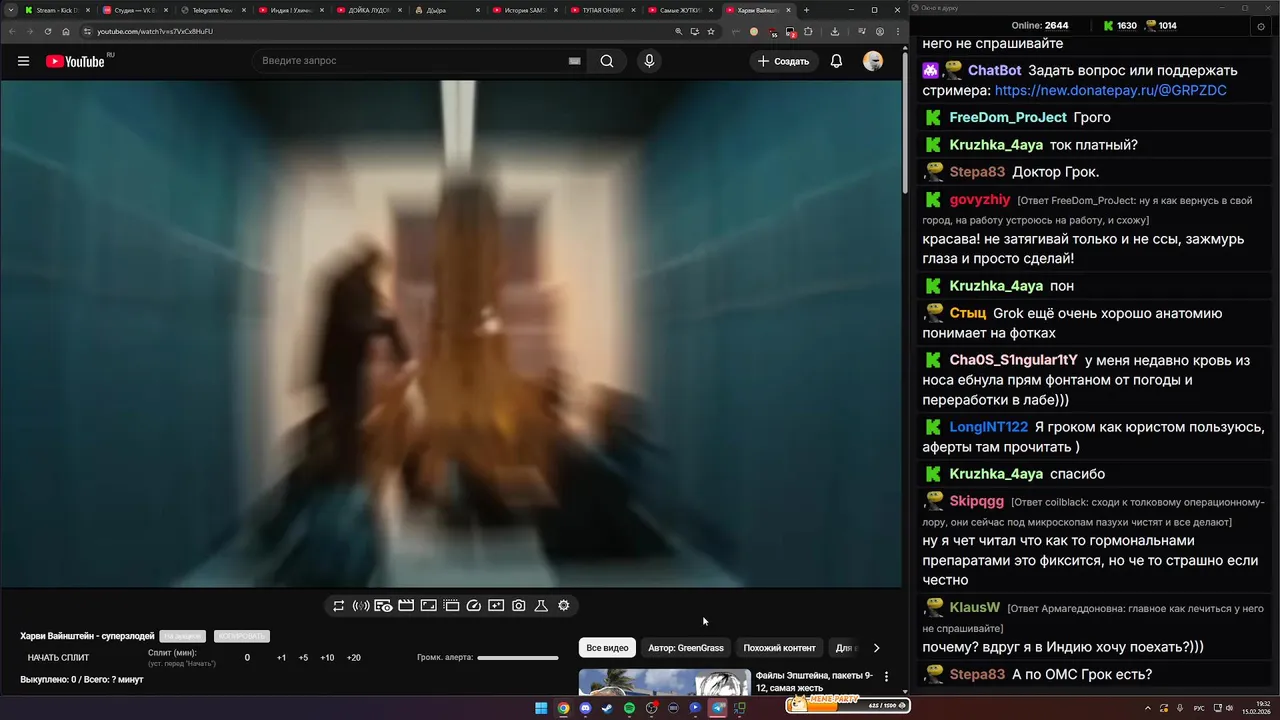The width and height of the screenshot is (1280, 720).
Task: Open Chrome tab search dropdown arrow
Action: point(10,10)
